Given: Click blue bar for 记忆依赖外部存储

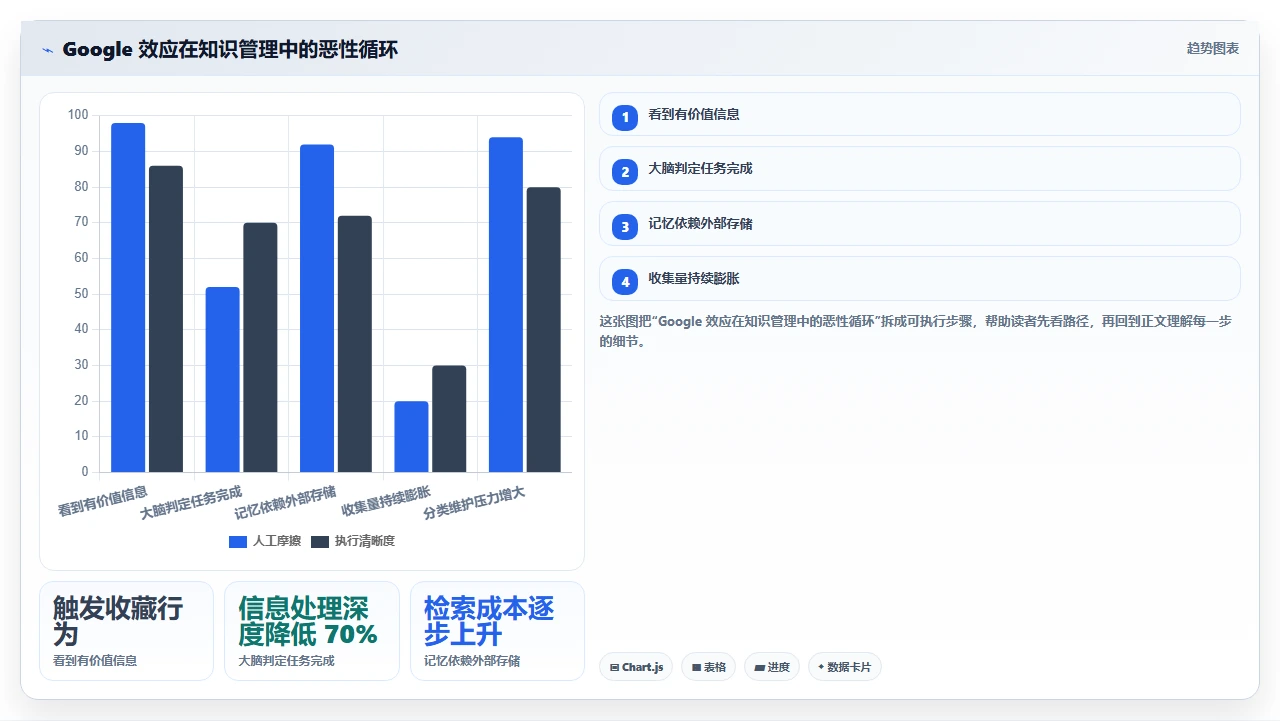Looking at the screenshot, I should [x=317, y=308].
